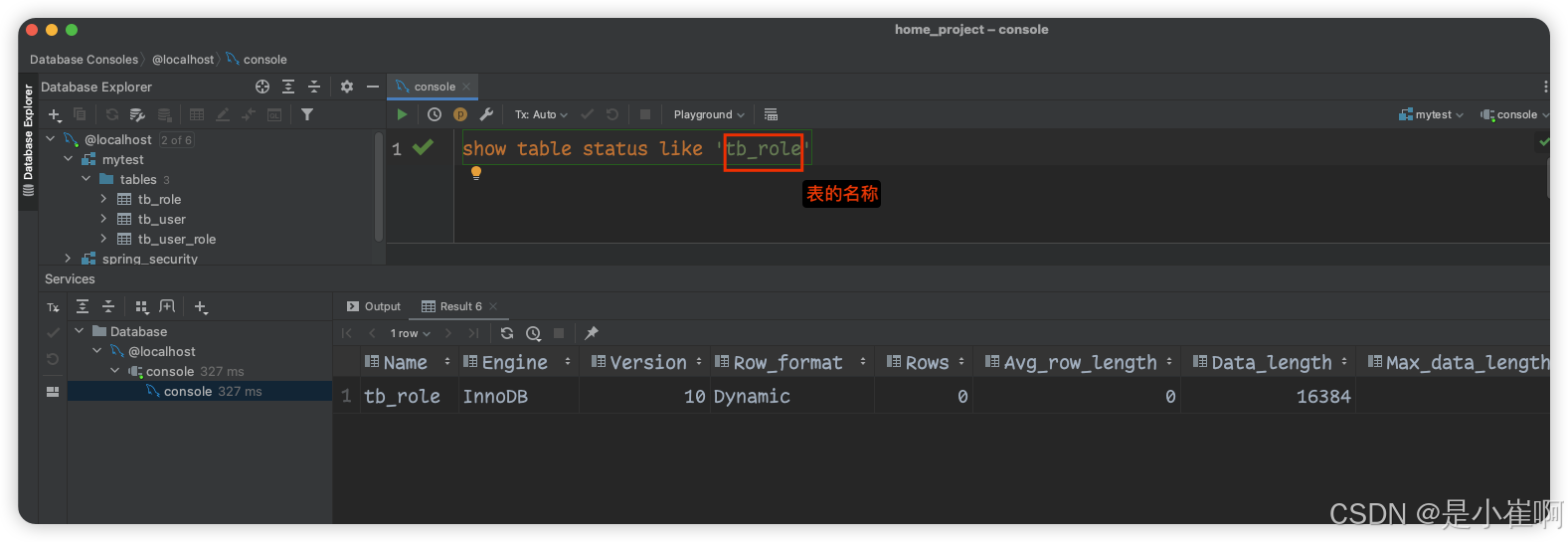The image size is (1568, 542).
Task: Collapse all nodes in Database Explorer header
Action: point(314,87)
